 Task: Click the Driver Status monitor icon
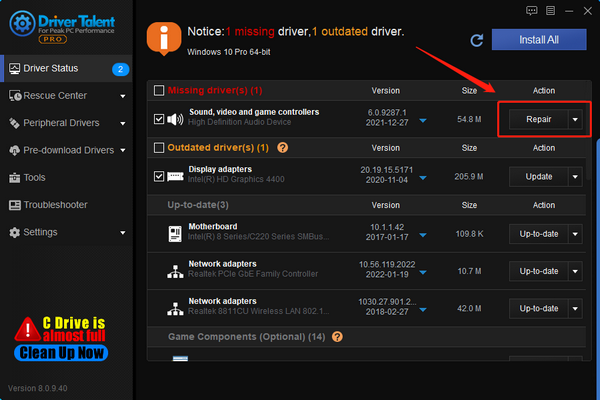pos(15,69)
